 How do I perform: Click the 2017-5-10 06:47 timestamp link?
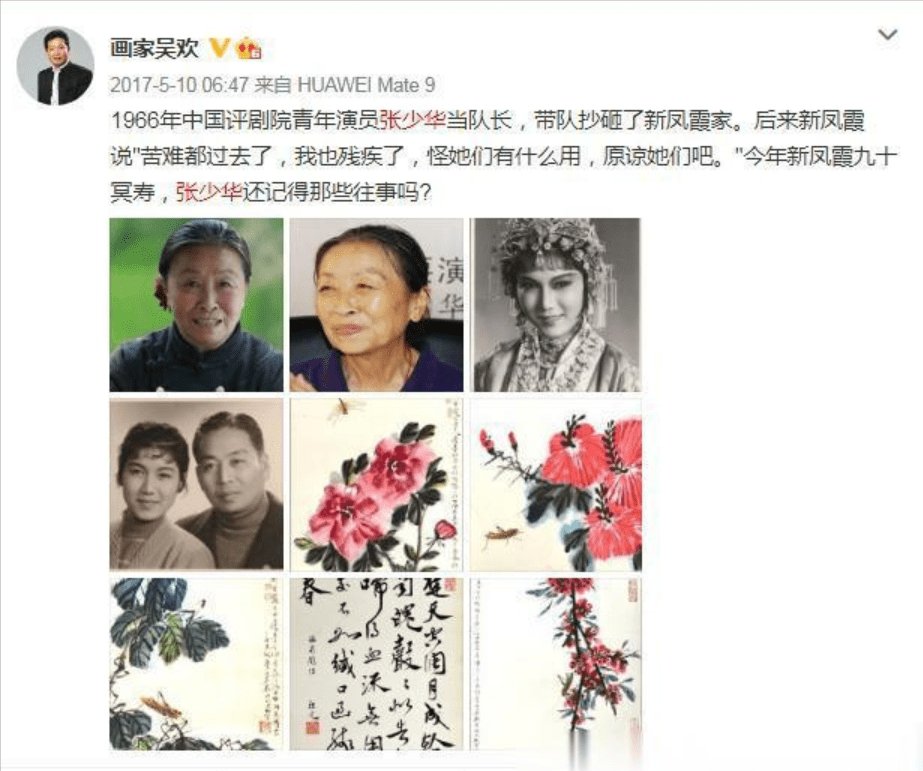[x=179, y=85]
